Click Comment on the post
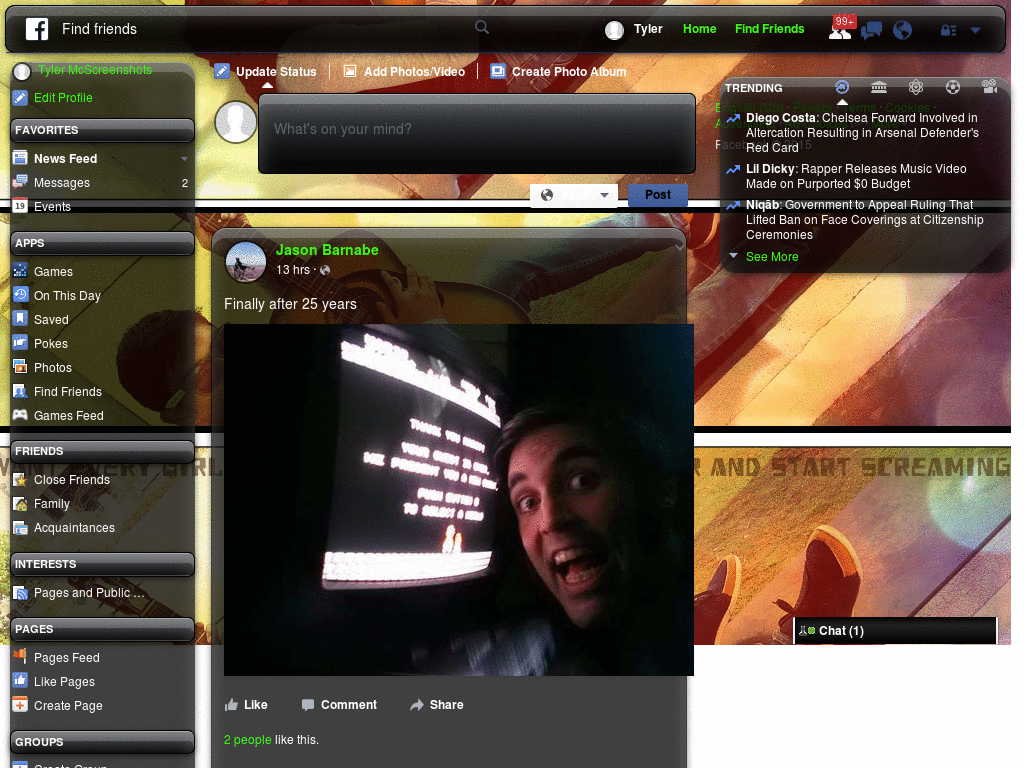This screenshot has height=768, width=1024. click(x=339, y=705)
